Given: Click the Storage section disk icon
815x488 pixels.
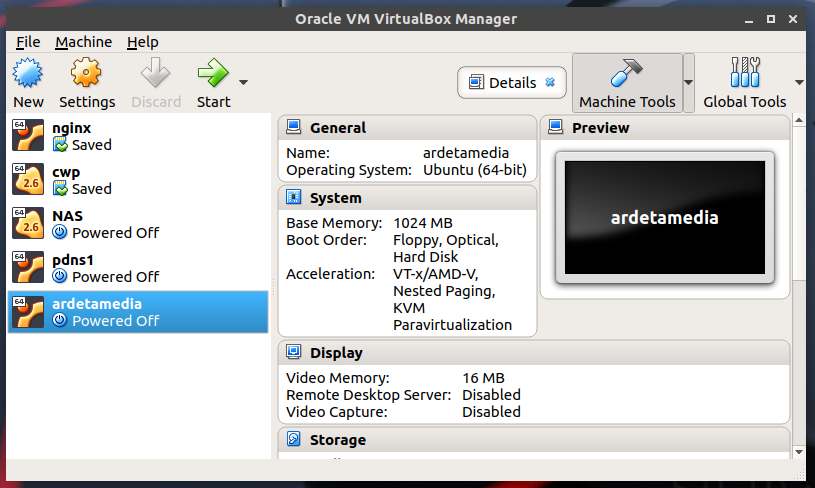Looking at the screenshot, I should click(294, 439).
